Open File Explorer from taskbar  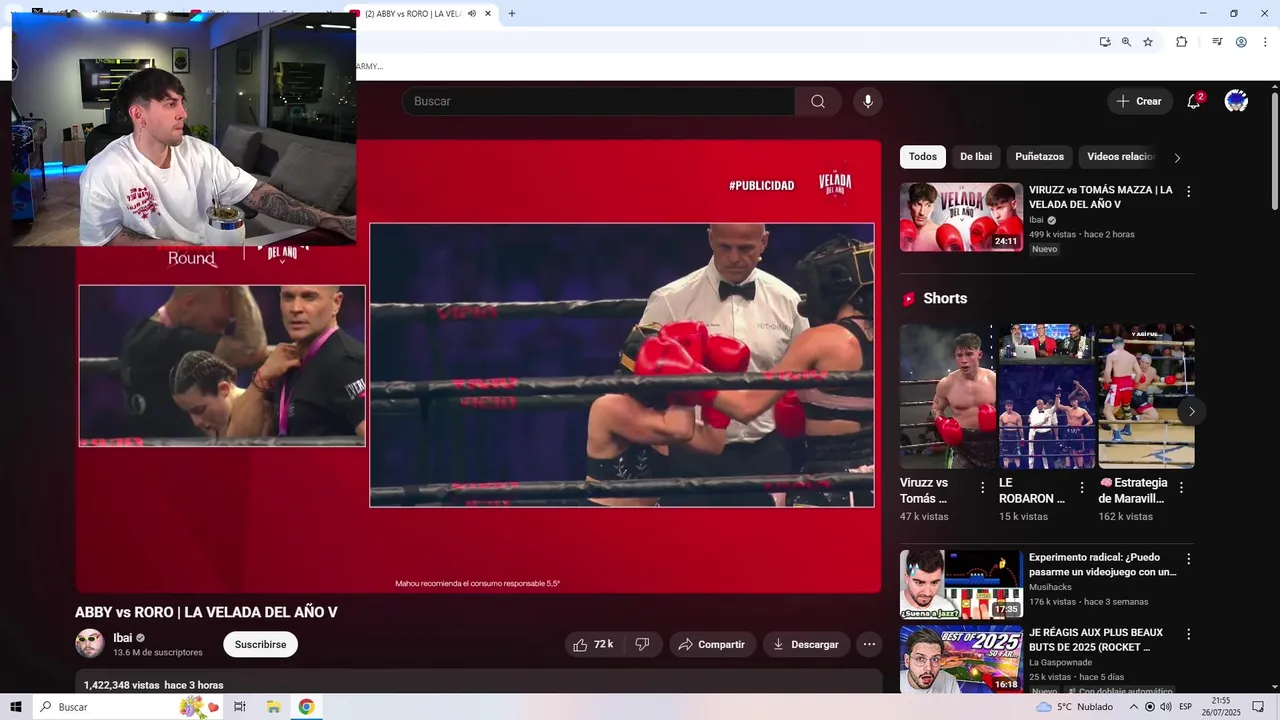(x=273, y=707)
